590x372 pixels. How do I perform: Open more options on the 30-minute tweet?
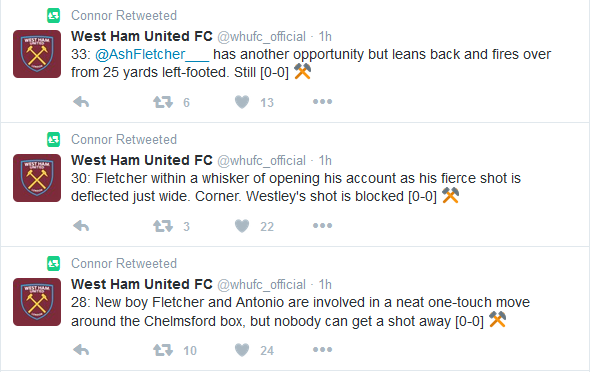(x=322, y=226)
